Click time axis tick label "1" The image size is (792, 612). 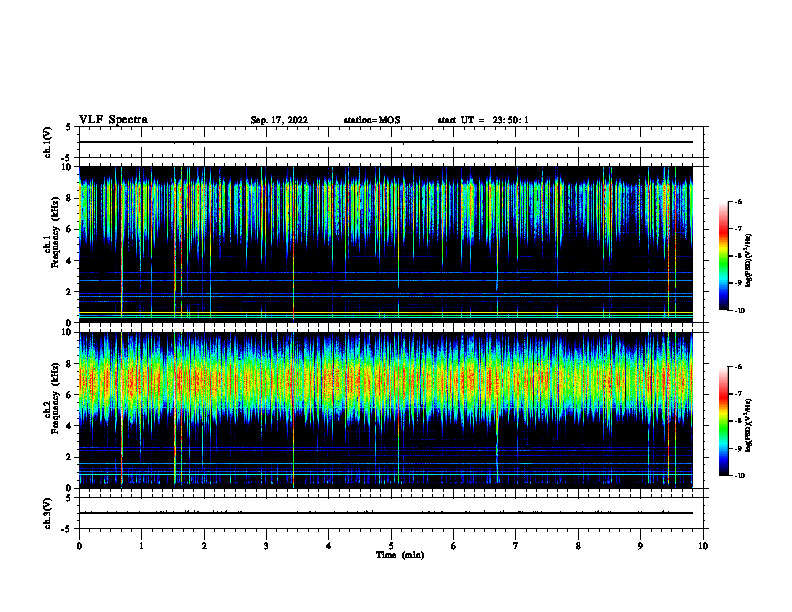tap(141, 546)
